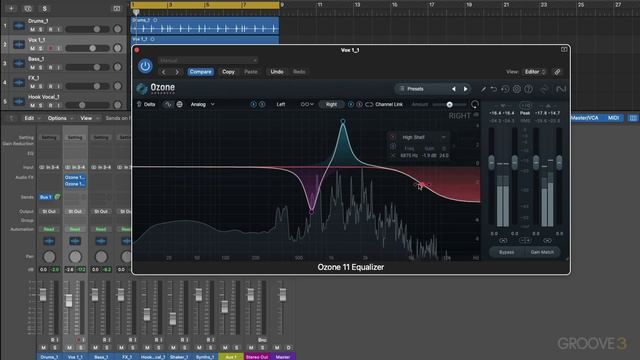The image size is (640, 360).
Task: Click the Undo button in plugin header
Action: point(277,72)
